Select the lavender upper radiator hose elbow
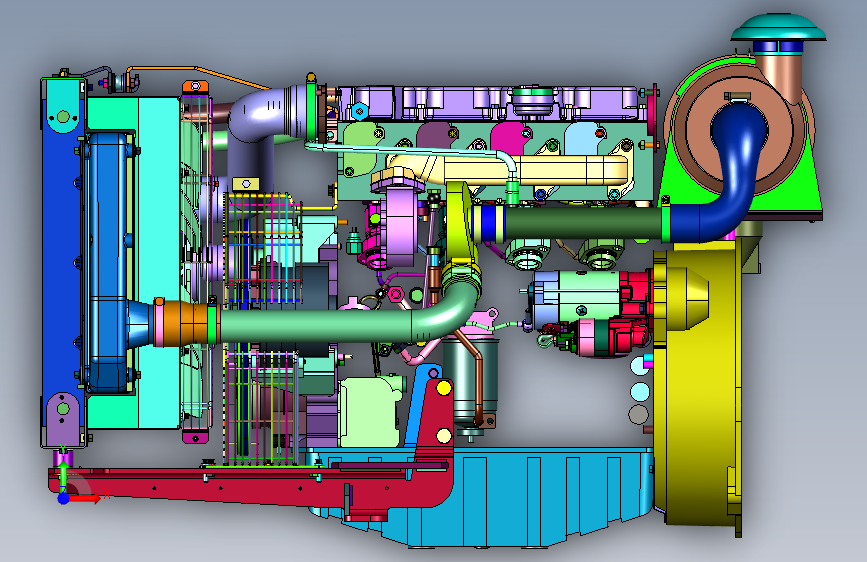The image size is (867, 562). pos(265,115)
